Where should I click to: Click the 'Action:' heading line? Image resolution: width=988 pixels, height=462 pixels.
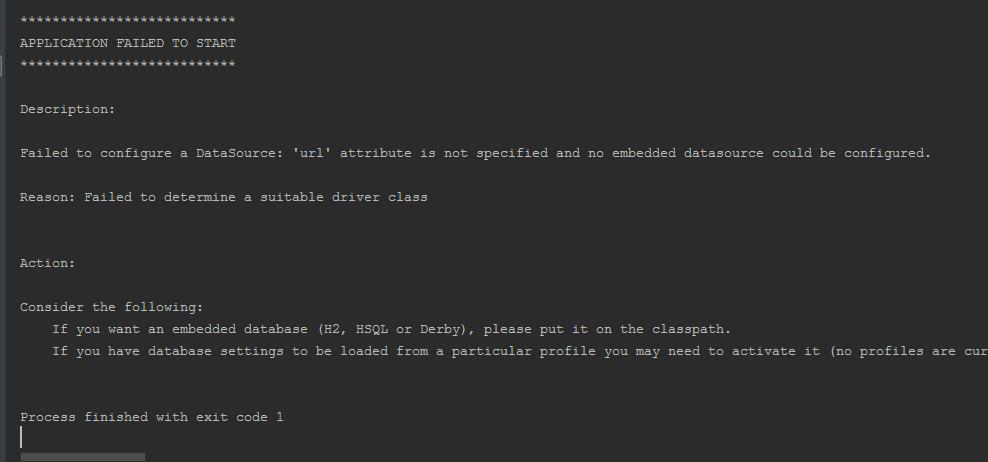click(48, 263)
